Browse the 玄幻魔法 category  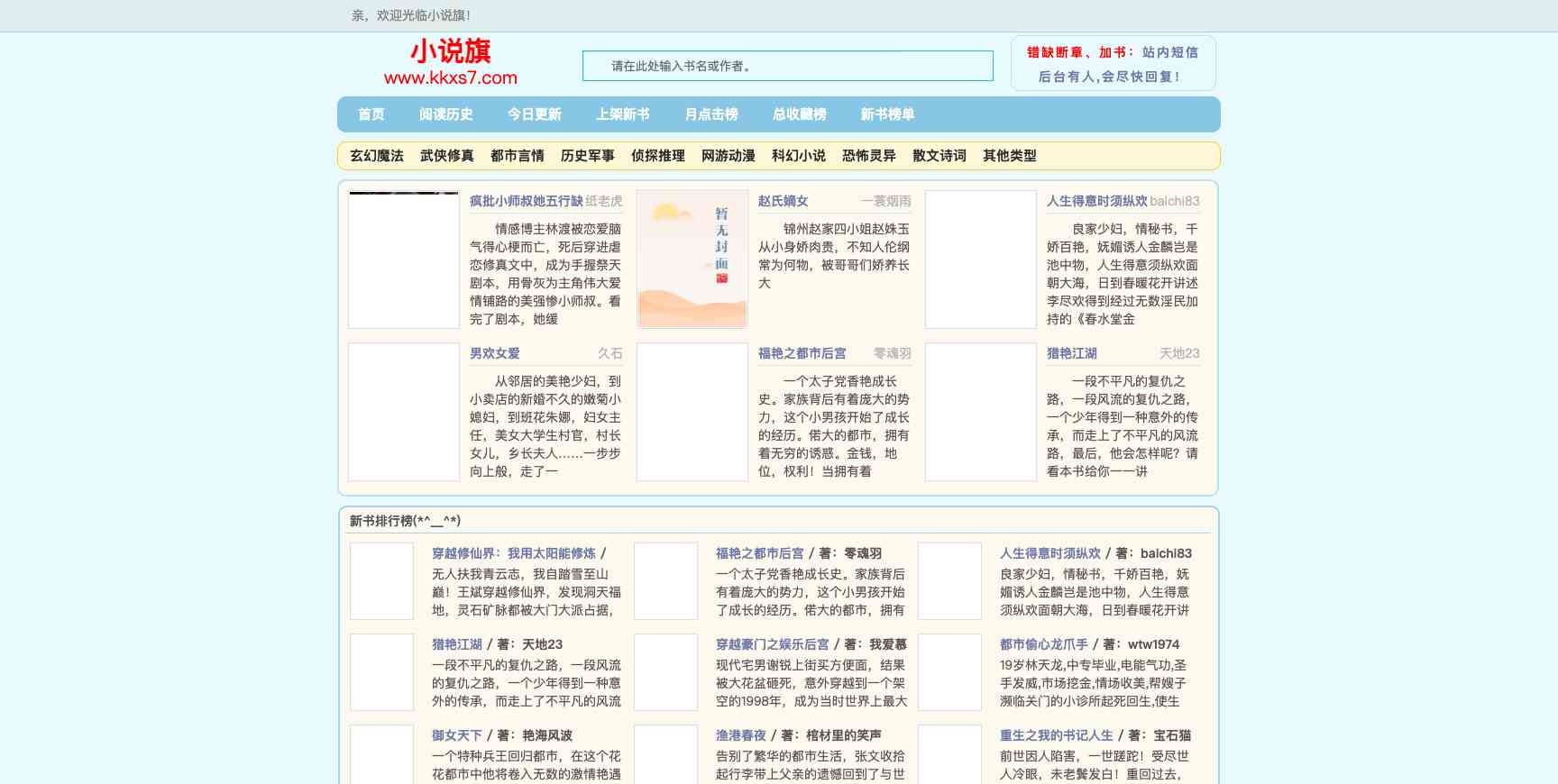click(x=377, y=156)
